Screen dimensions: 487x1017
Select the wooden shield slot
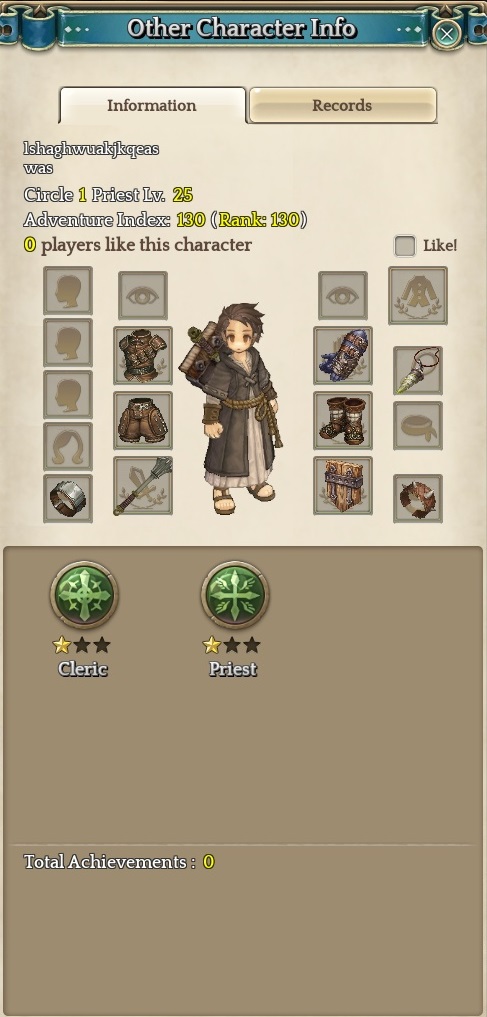click(x=342, y=485)
